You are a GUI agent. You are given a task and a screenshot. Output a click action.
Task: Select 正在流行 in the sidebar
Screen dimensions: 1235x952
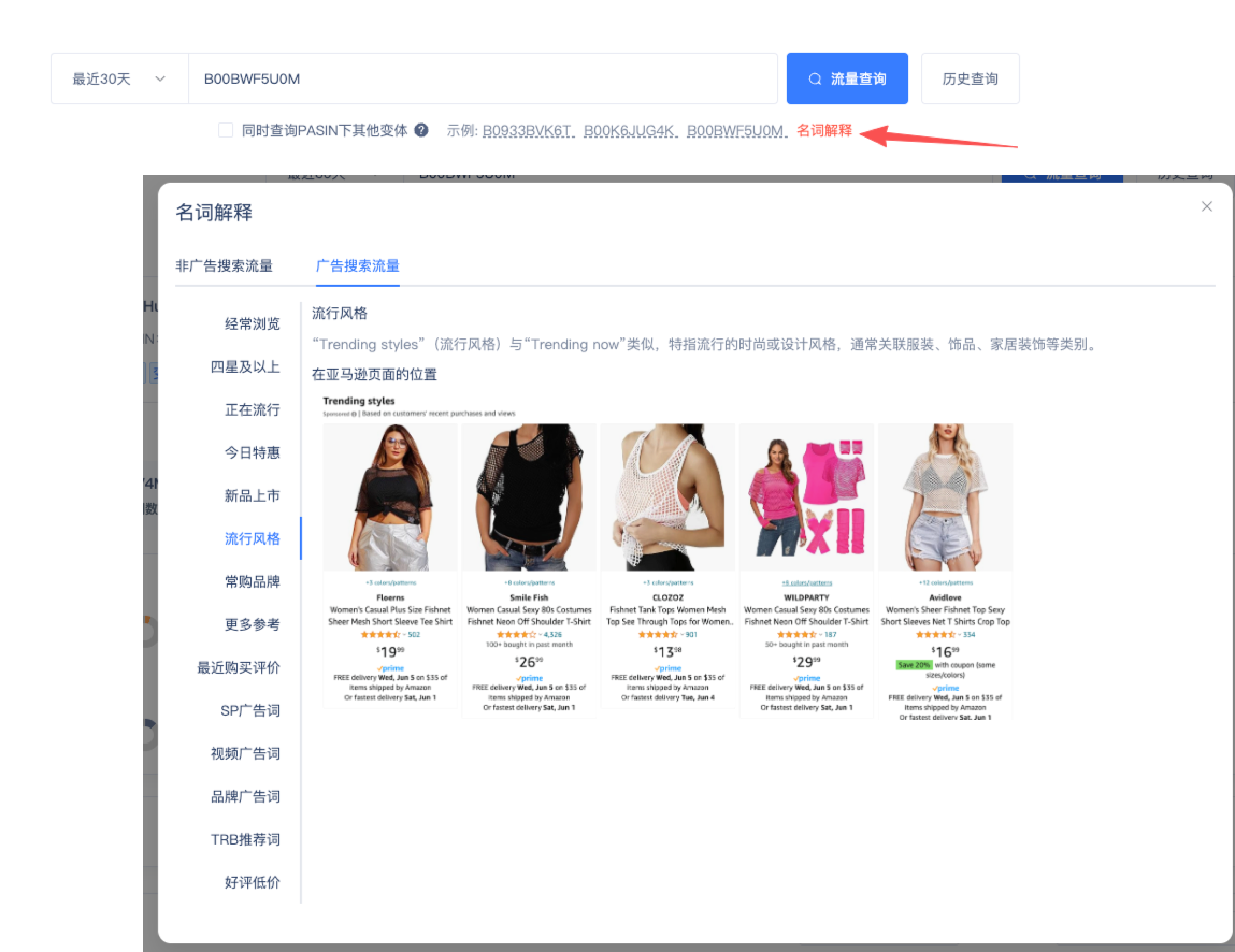[x=252, y=410]
